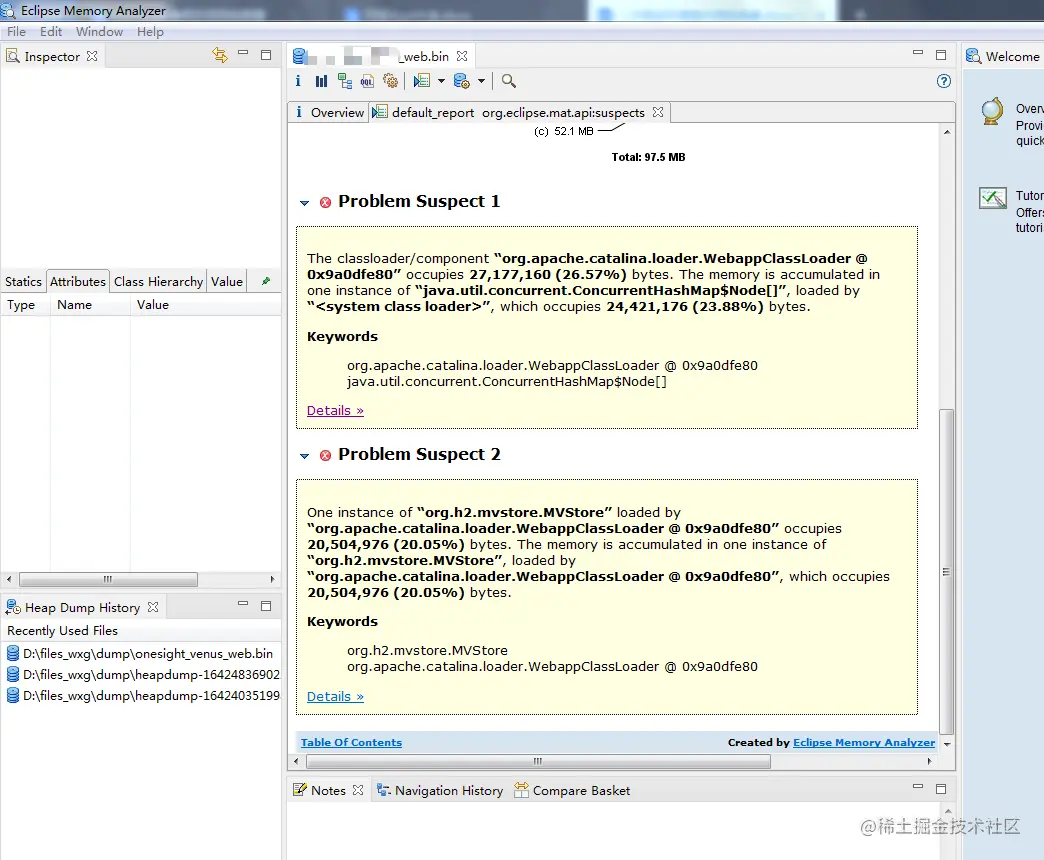Open Details link for Problem Suspect 1
The height and width of the screenshot is (860, 1044).
[x=335, y=410]
